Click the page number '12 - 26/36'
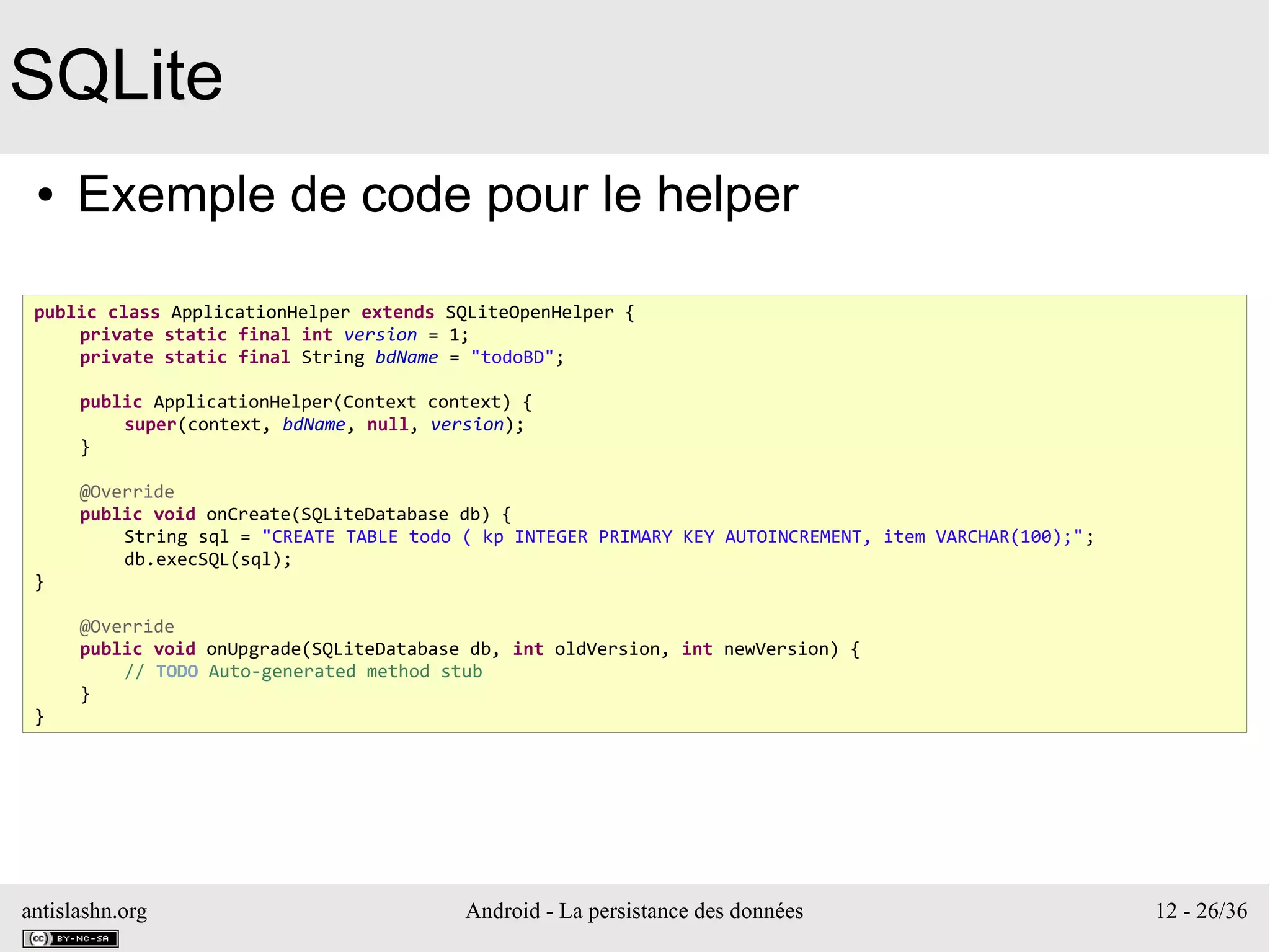This screenshot has width=1270, height=952. tap(1201, 910)
